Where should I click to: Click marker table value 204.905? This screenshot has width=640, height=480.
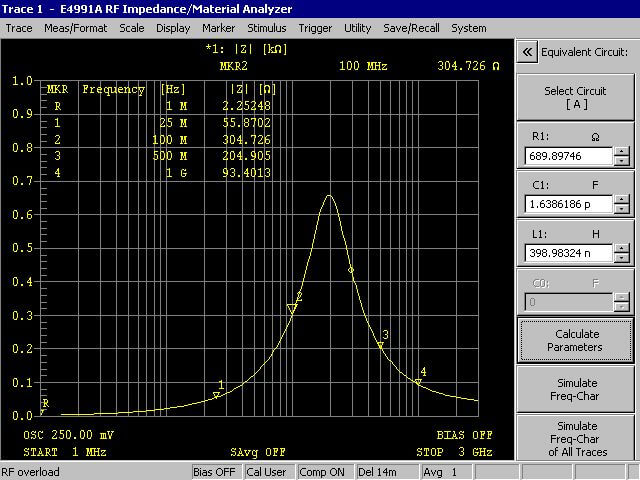pyautogui.click(x=247, y=156)
